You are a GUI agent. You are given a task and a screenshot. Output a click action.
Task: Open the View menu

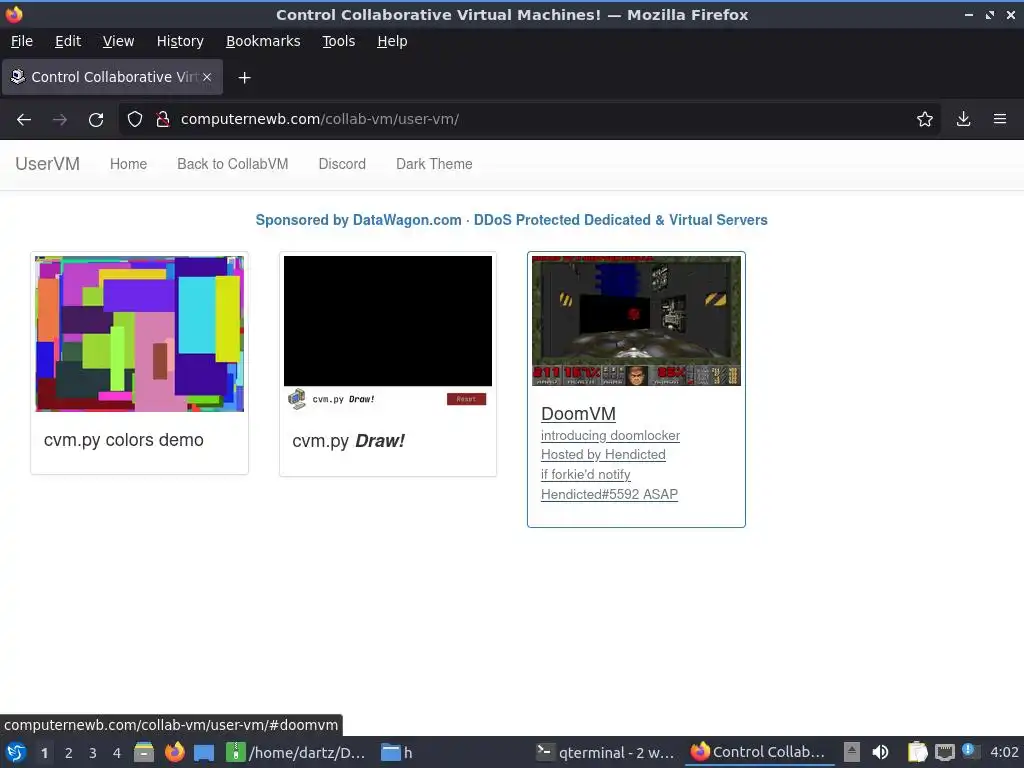click(x=118, y=41)
